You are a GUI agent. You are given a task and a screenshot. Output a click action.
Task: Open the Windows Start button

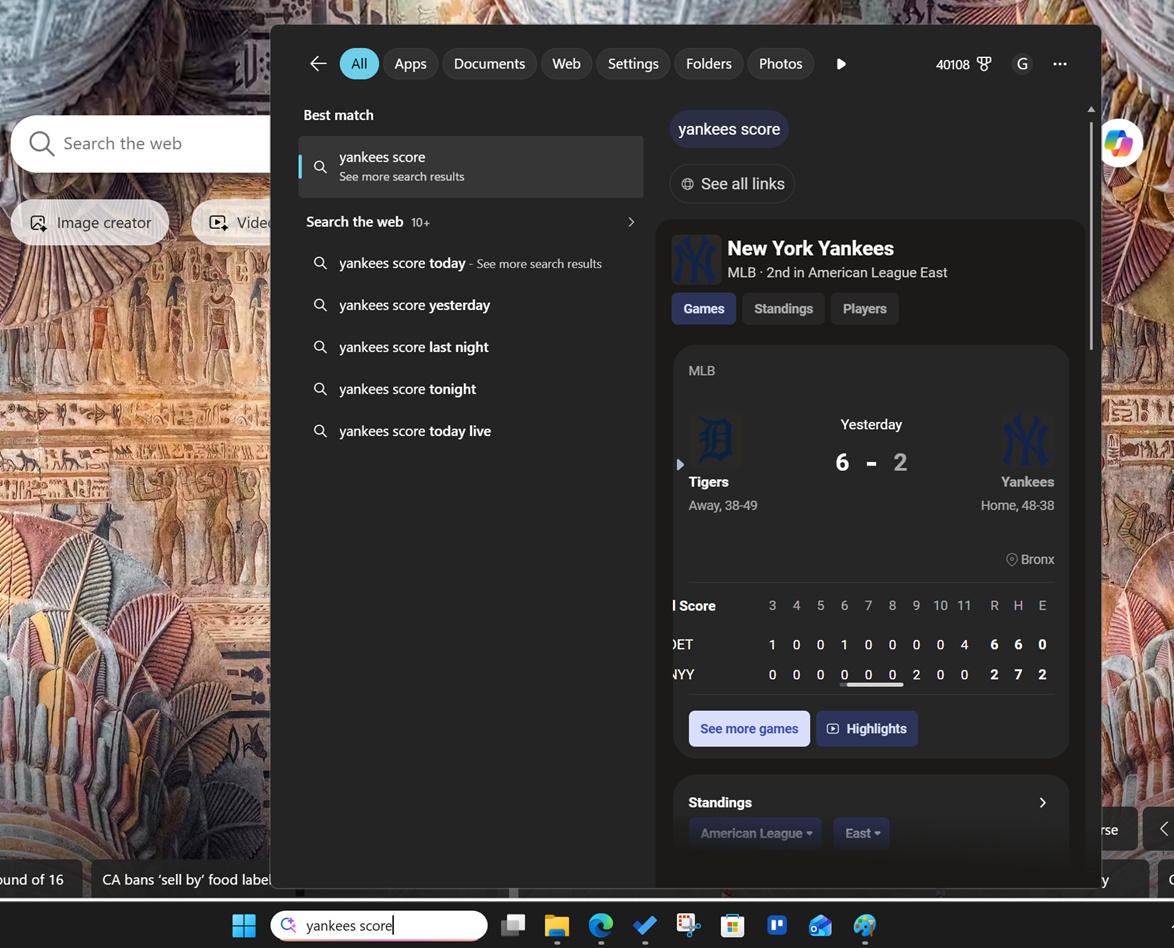click(x=243, y=926)
